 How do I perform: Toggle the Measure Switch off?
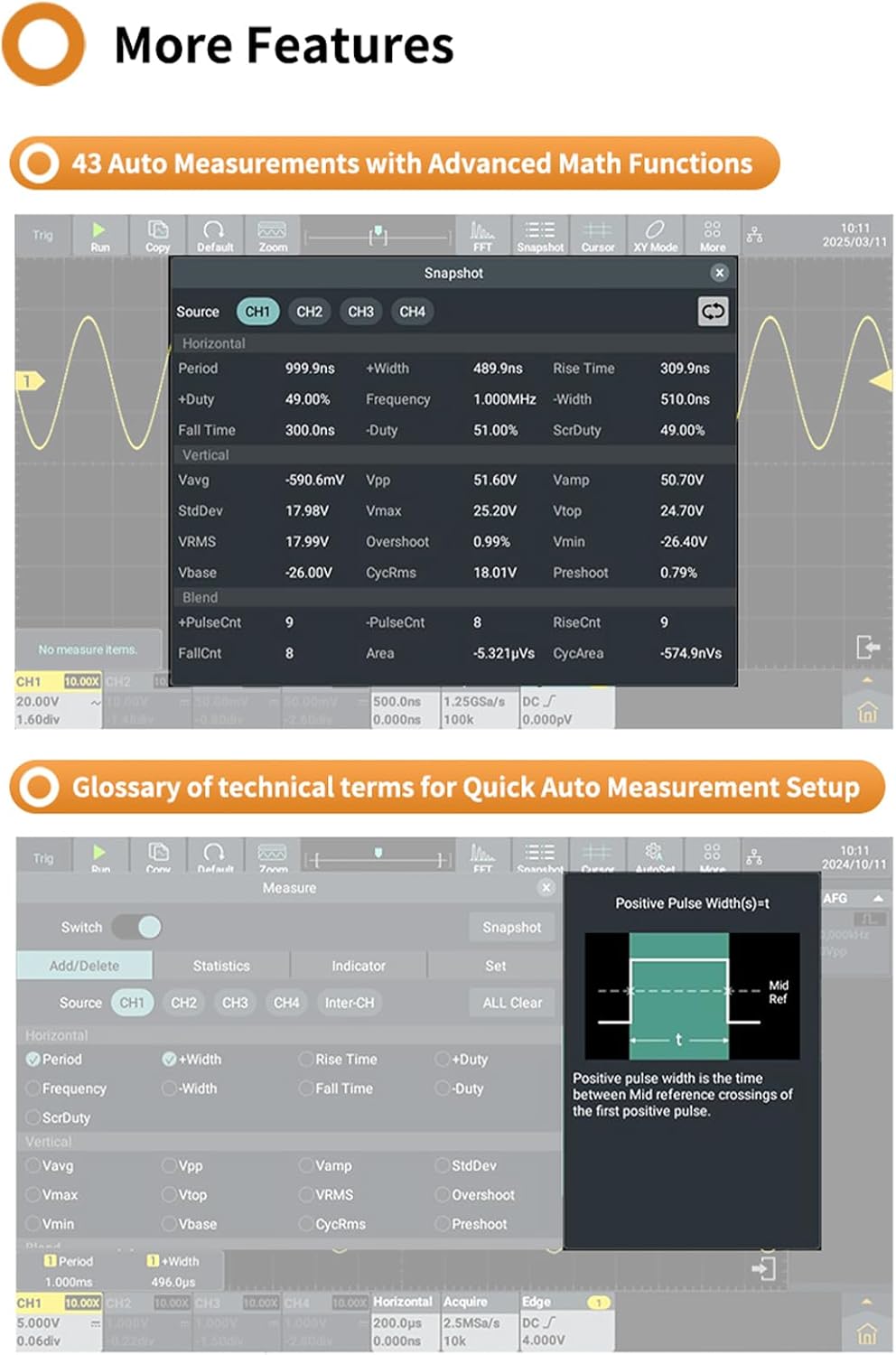(138, 927)
